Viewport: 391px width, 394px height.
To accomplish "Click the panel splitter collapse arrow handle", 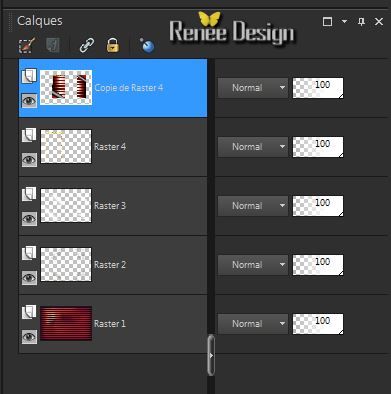I will click(211, 355).
